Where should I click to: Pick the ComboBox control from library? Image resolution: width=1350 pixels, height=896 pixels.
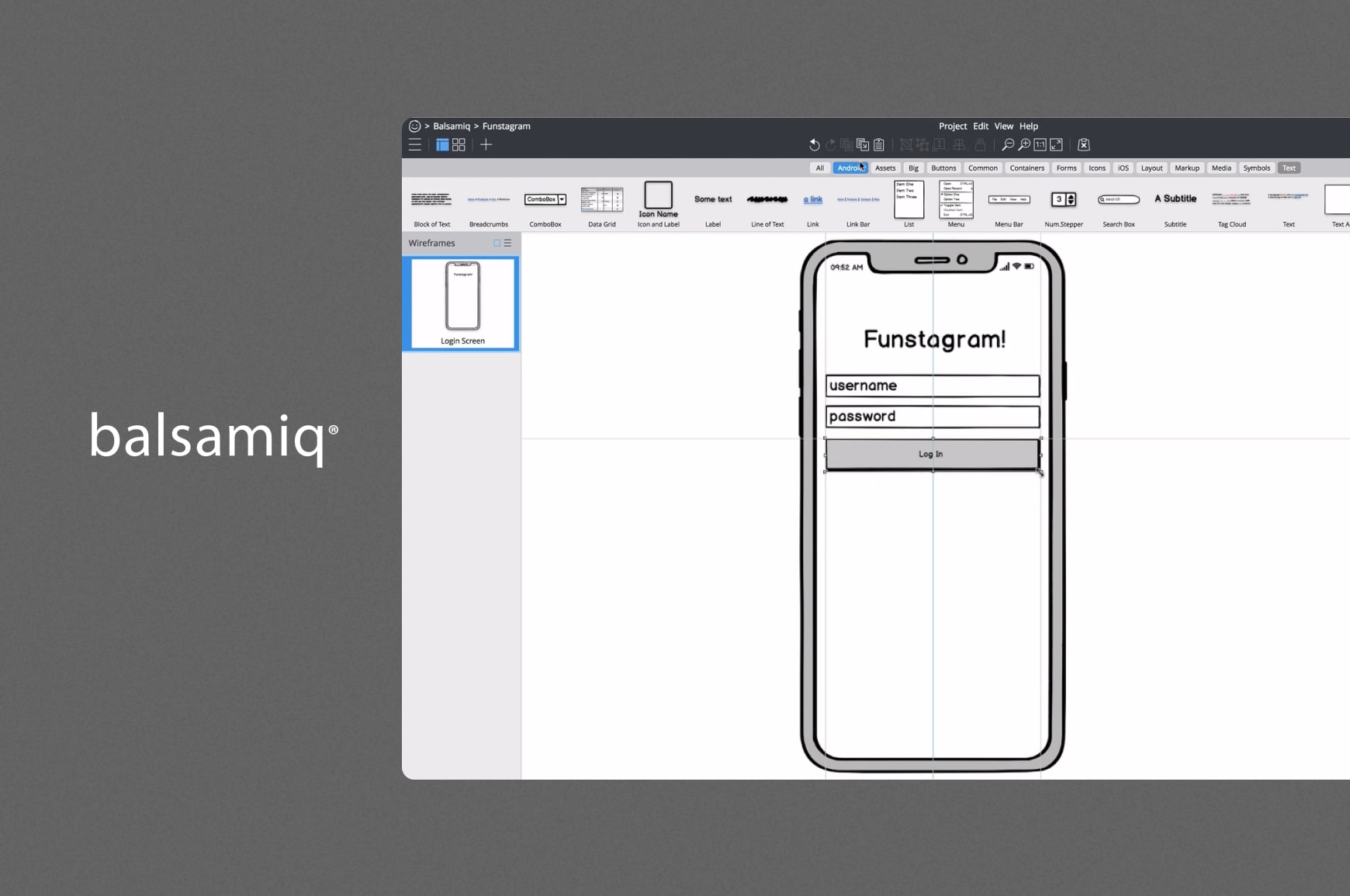[x=545, y=205]
